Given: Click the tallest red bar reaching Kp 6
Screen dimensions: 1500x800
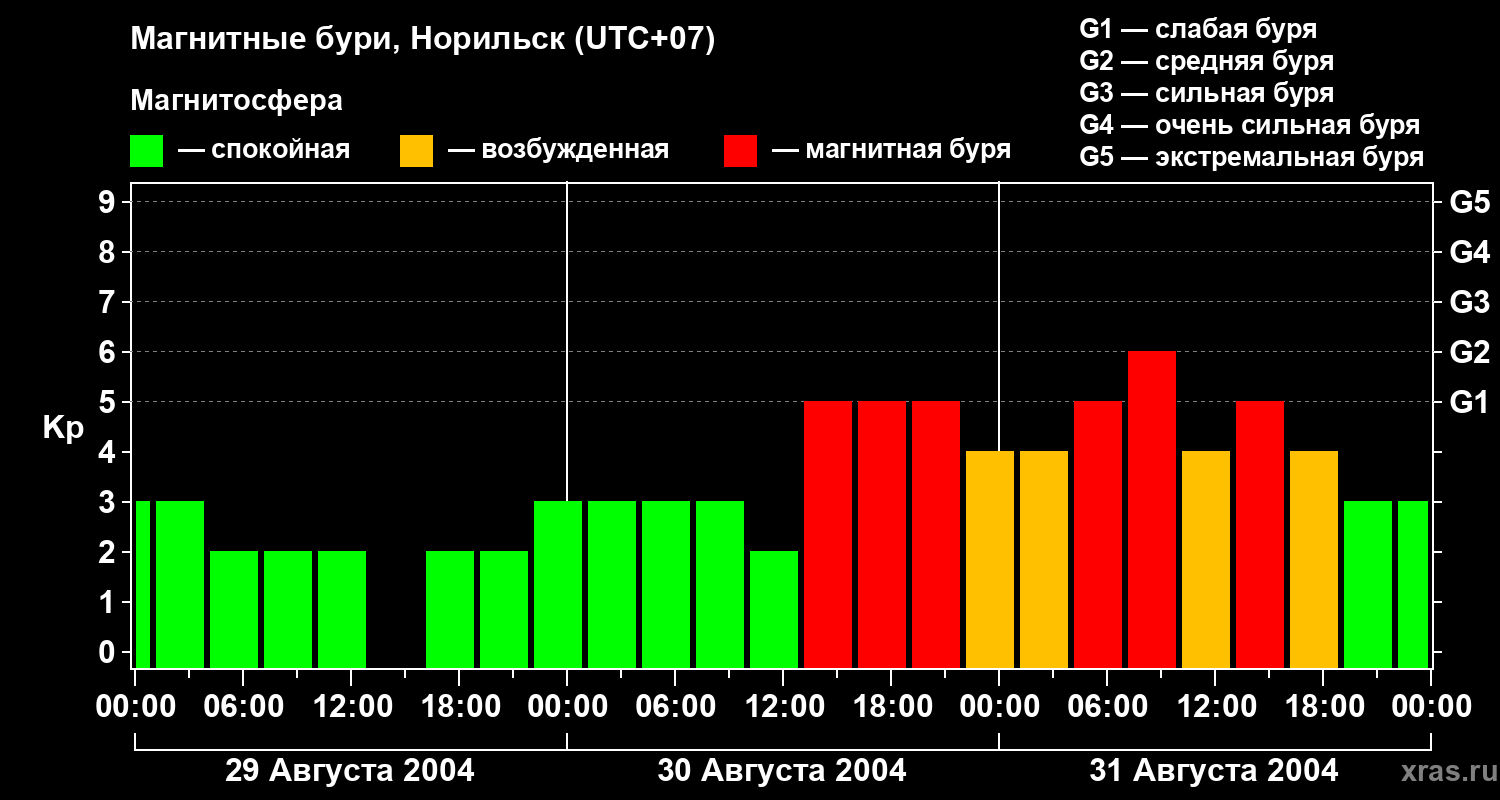Looking at the screenshot, I should 1152,510.
